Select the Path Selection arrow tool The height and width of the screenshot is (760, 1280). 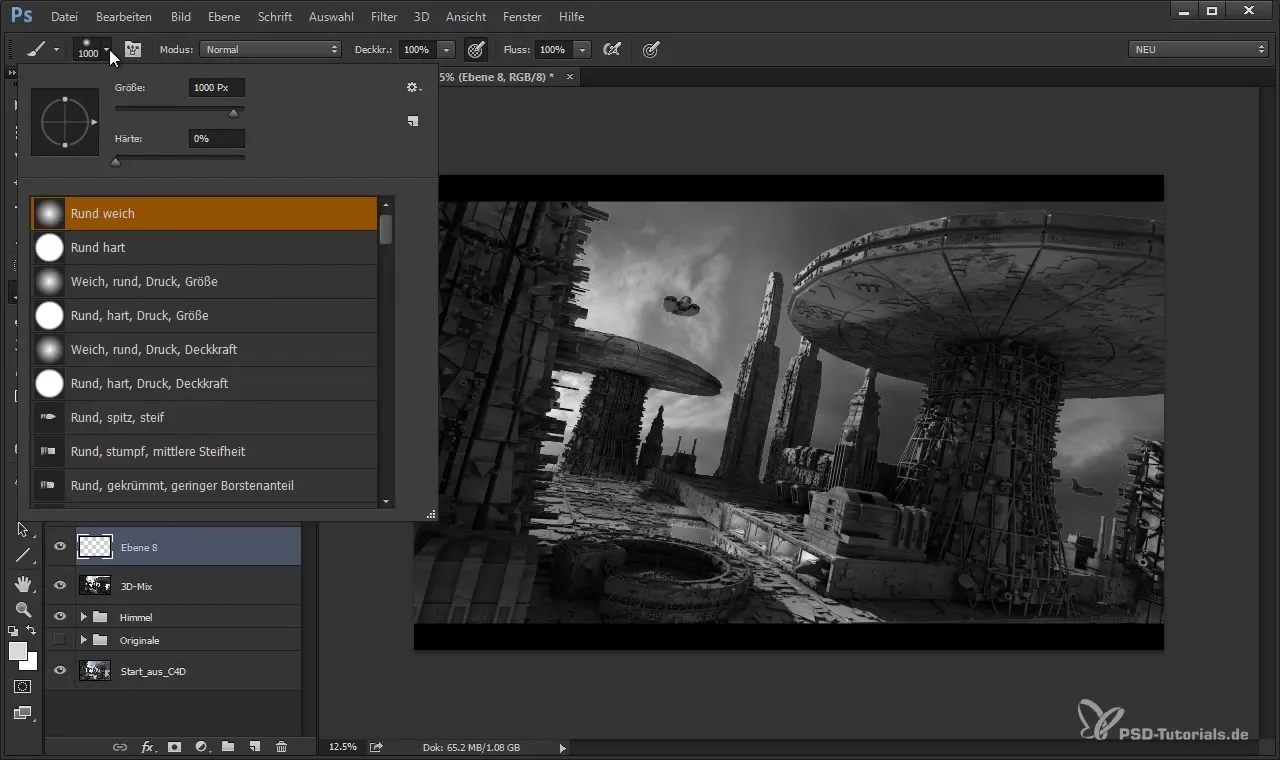23,529
